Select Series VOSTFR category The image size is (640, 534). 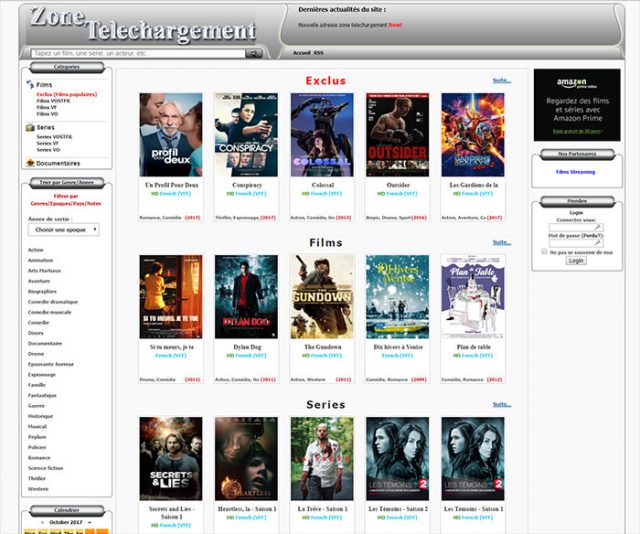(54, 137)
